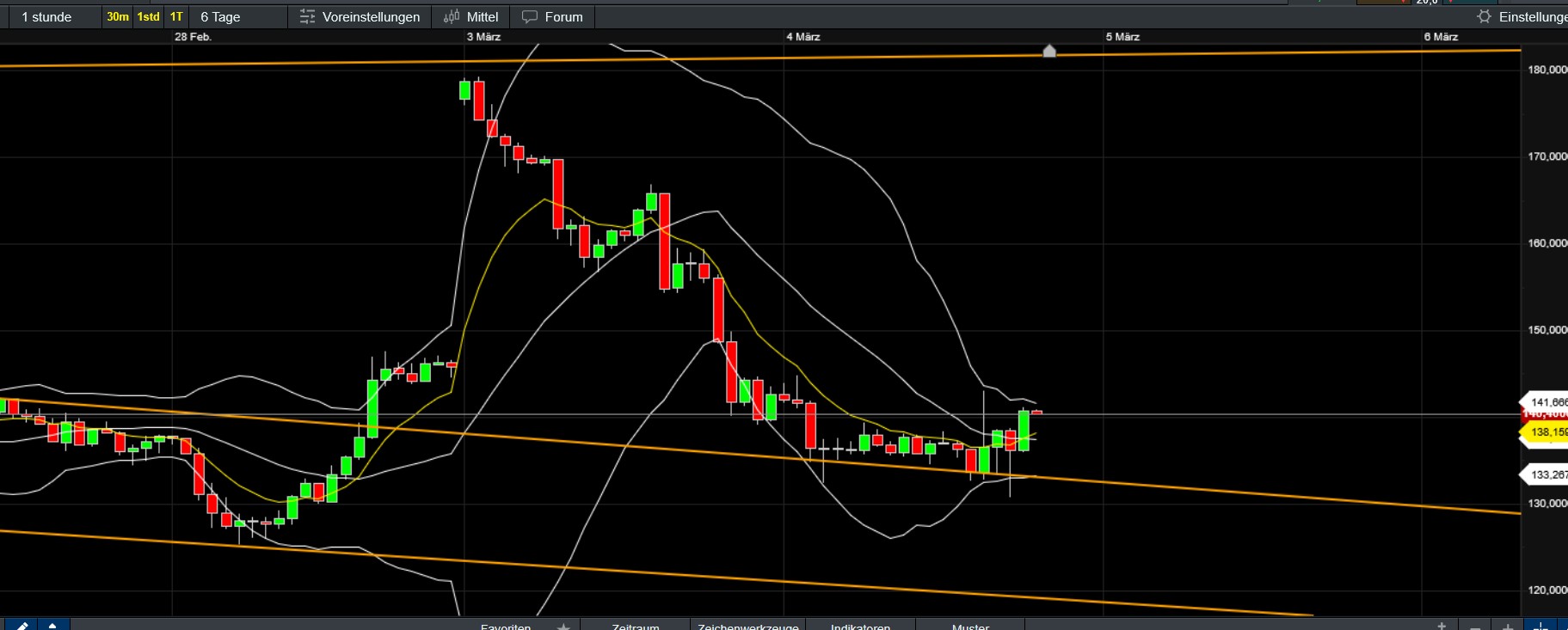The width and height of the screenshot is (1568, 630).
Task: Click the 180,000 price axis label
Action: [1547, 70]
